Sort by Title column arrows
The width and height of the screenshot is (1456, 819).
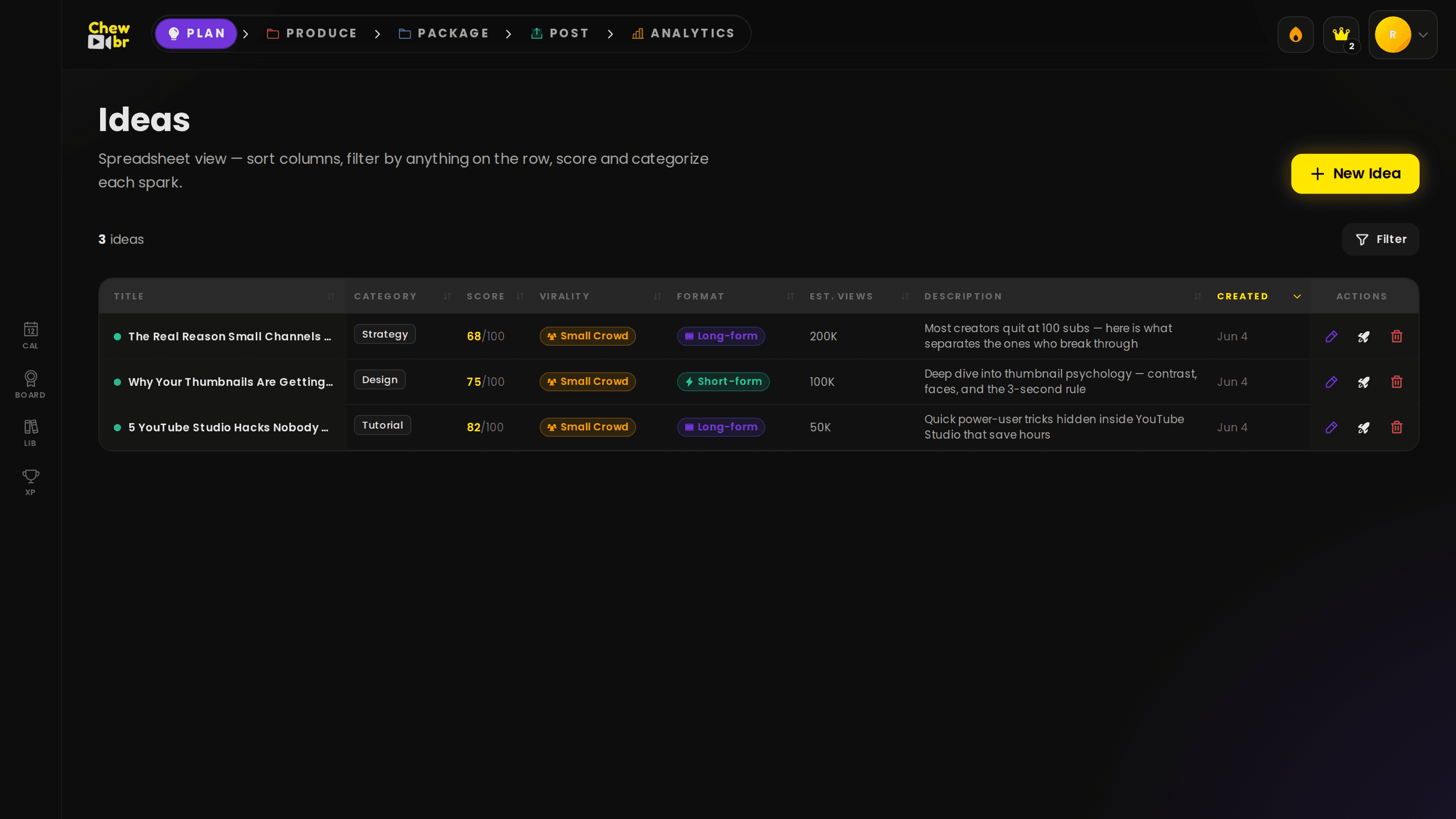click(x=331, y=296)
